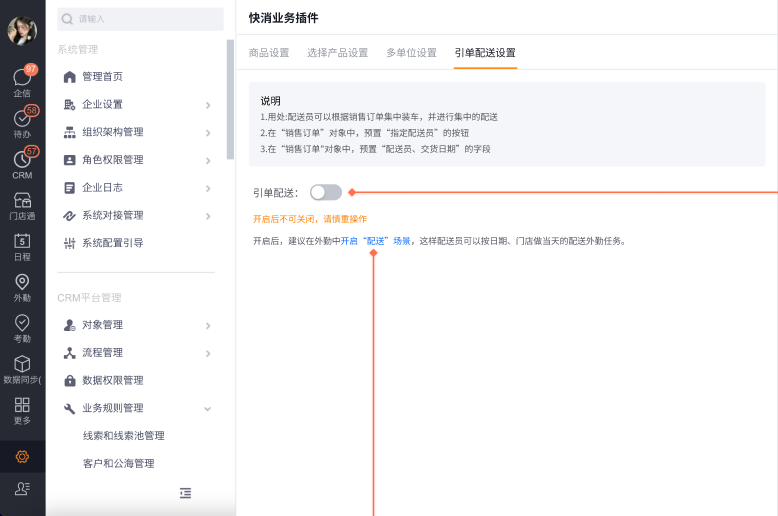Open 线索和线索池管理 submenu item

(124, 436)
